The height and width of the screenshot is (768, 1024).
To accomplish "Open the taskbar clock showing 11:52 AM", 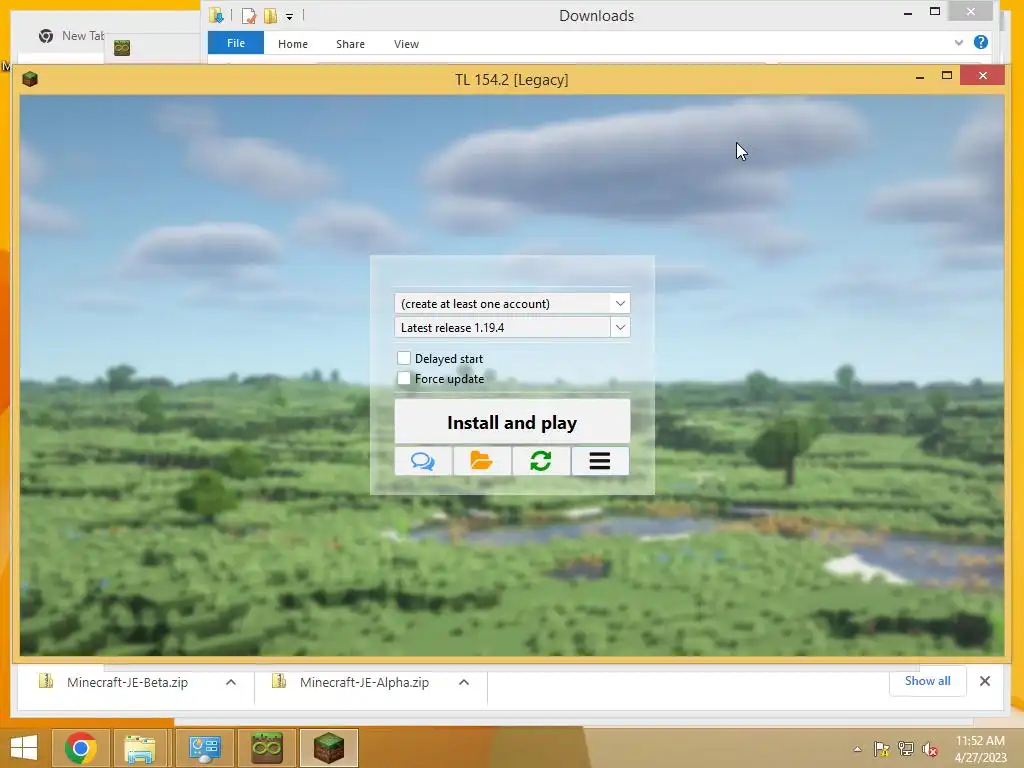I will 980,748.
